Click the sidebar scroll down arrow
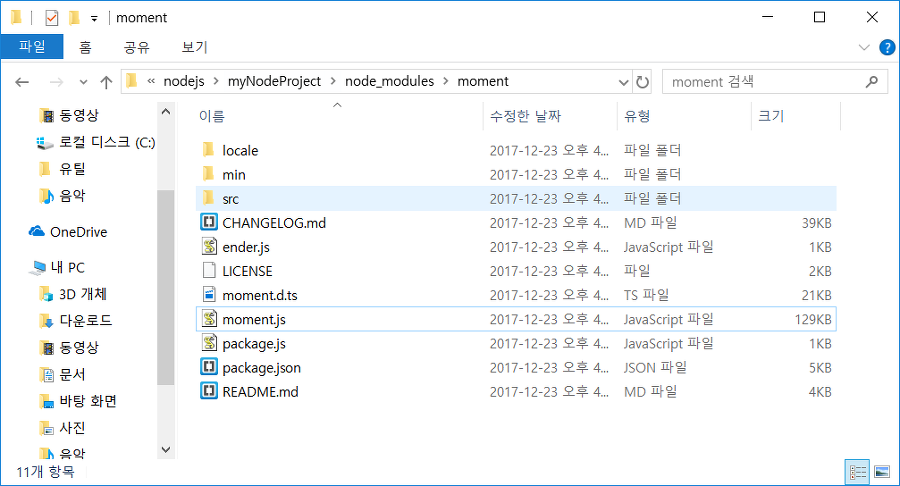Screen dimensions: 900x486 click(166, 450)
